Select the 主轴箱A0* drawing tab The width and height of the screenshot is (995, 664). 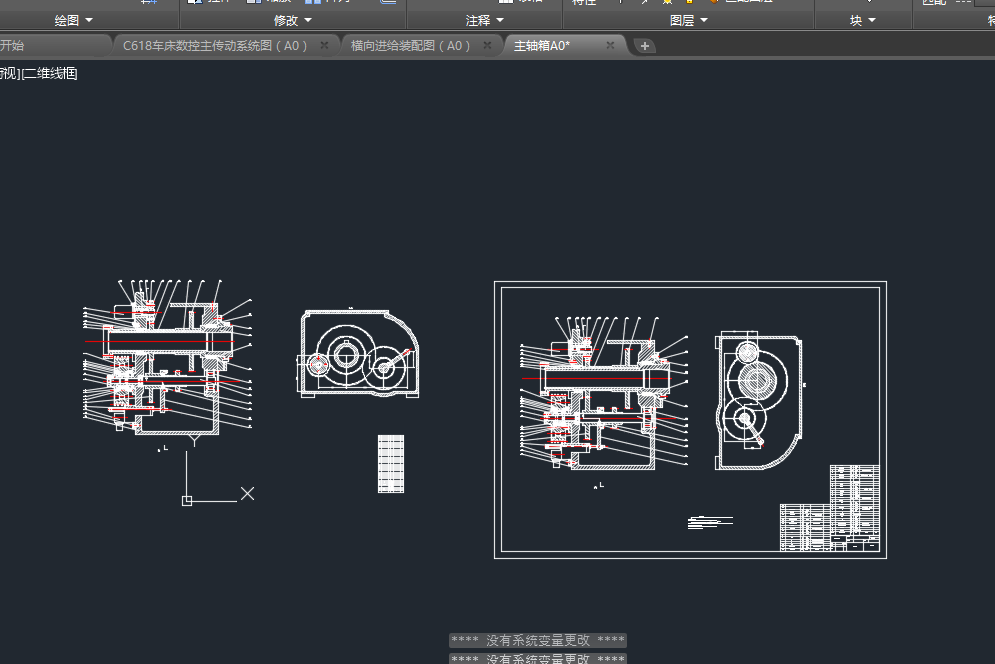coord(542,46)
